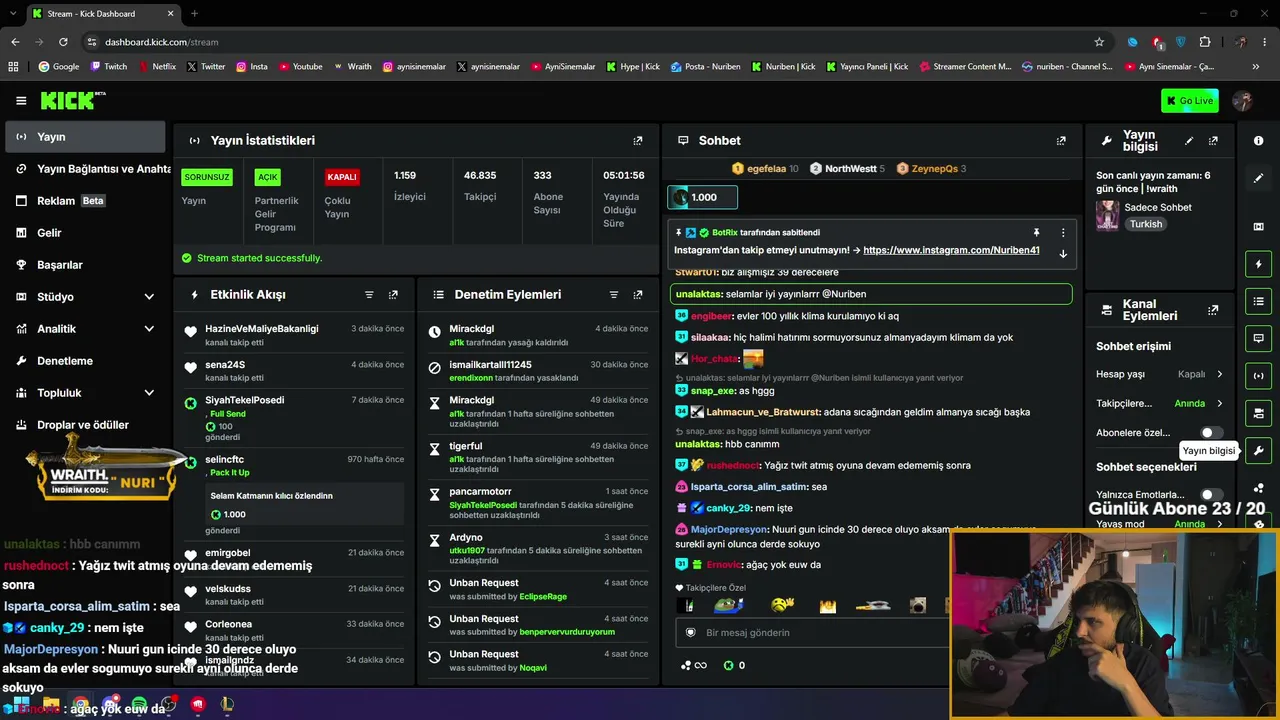Edit stream info with the Yayın bilgisi pencil
This screenshot has height=720, width=1280.
point(1189,141)
